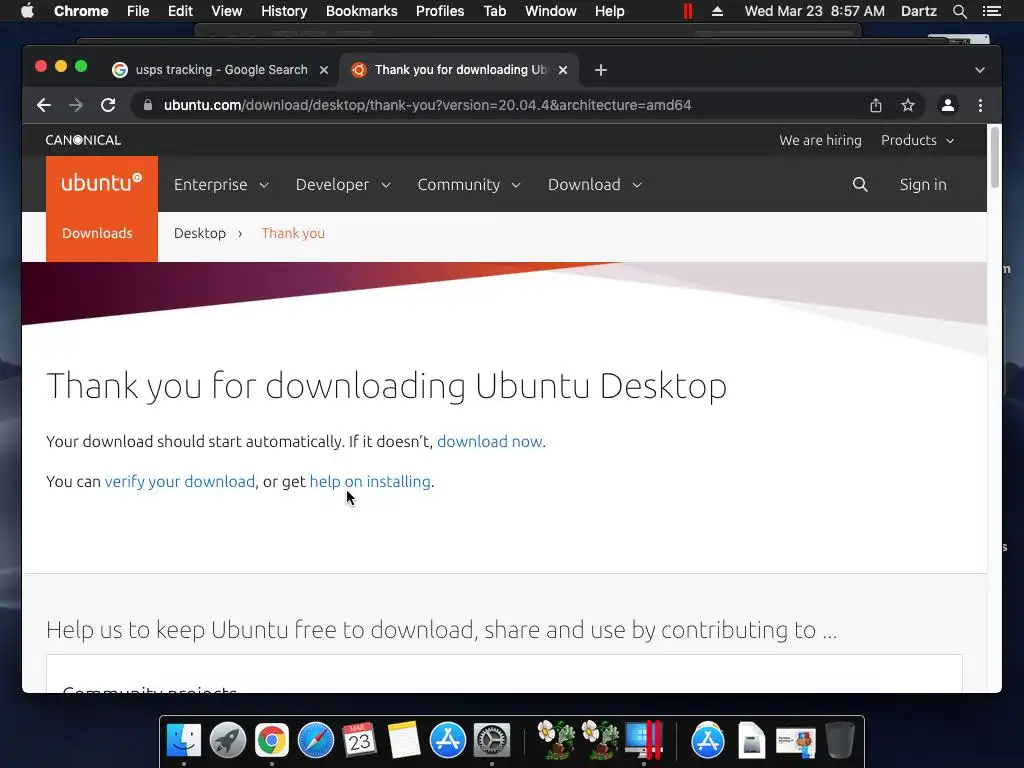Click the Canonical logo

point(83,140)
